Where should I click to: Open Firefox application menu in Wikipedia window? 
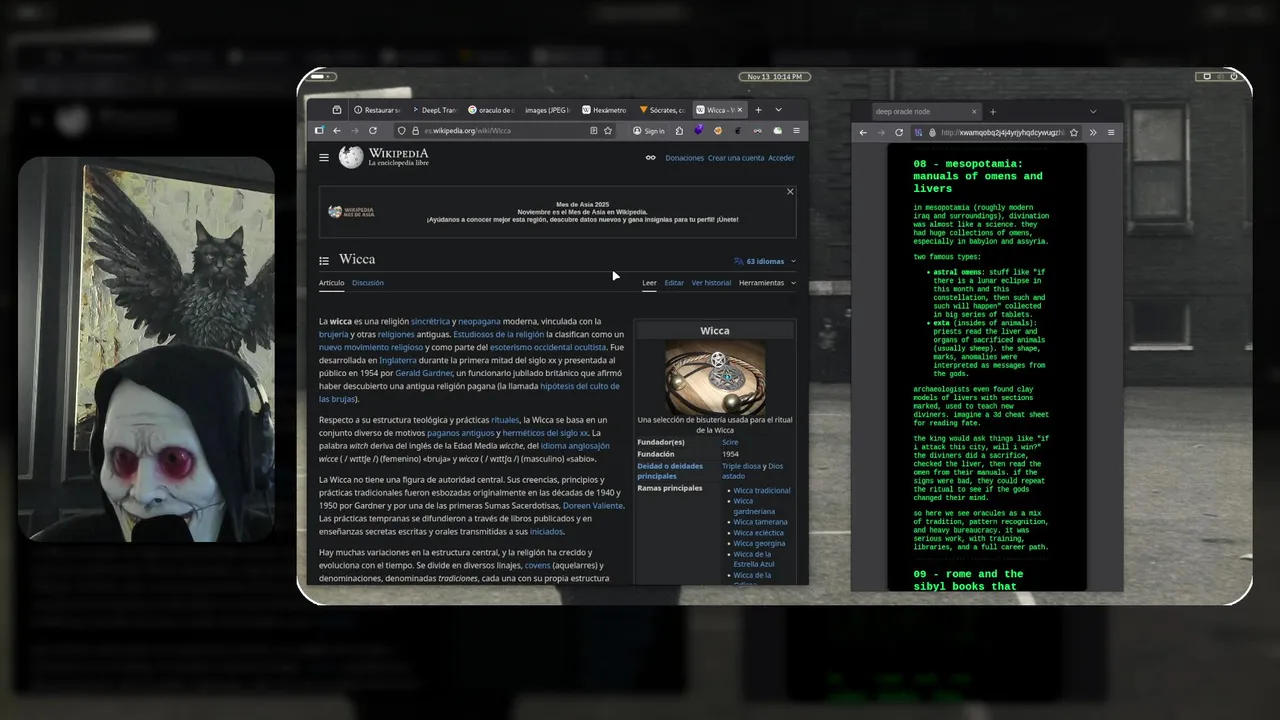[x=797, y=131]
